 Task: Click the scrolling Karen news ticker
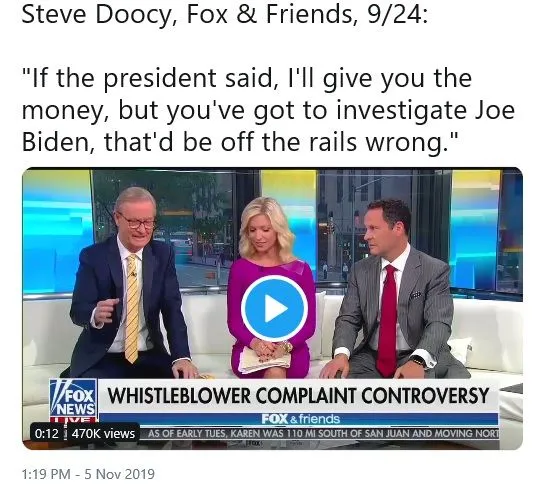click(x=322, y=433)
